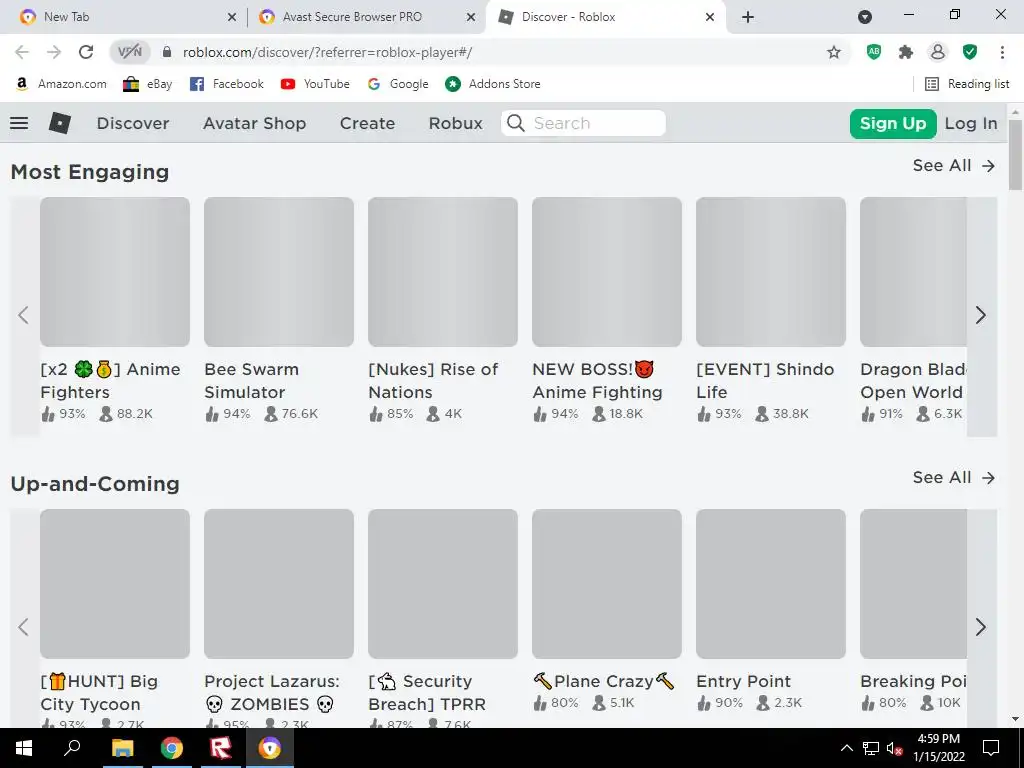Viewport: 1024px width, 768px height.
Task: Go back in Up-and-Coming carousel
Action: pos(24,628)
